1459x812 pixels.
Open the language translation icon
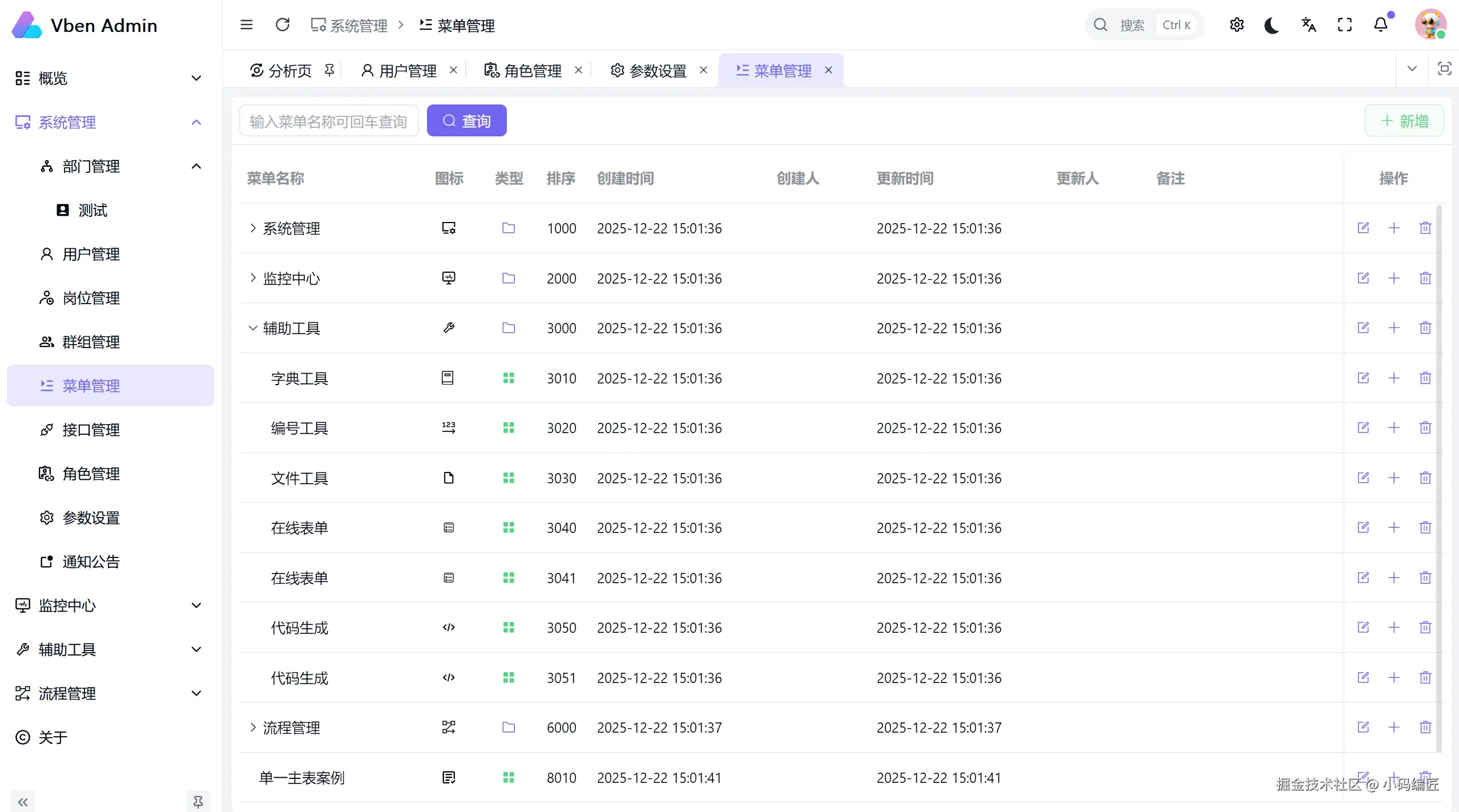click(x=1308, y=25)
